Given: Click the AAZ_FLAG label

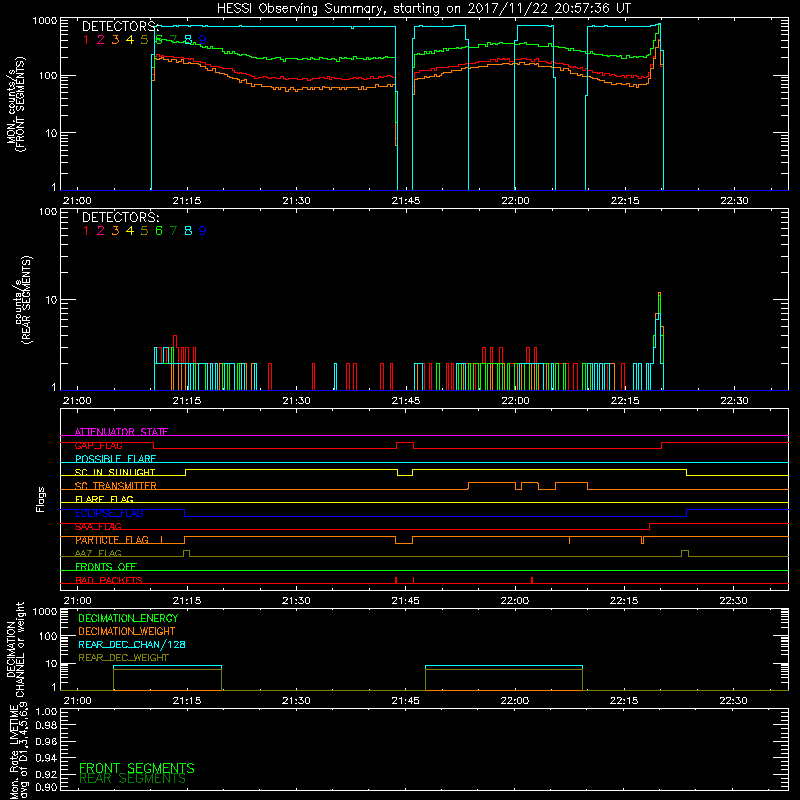Looking at the screenshot, I should tap(98, 554).
